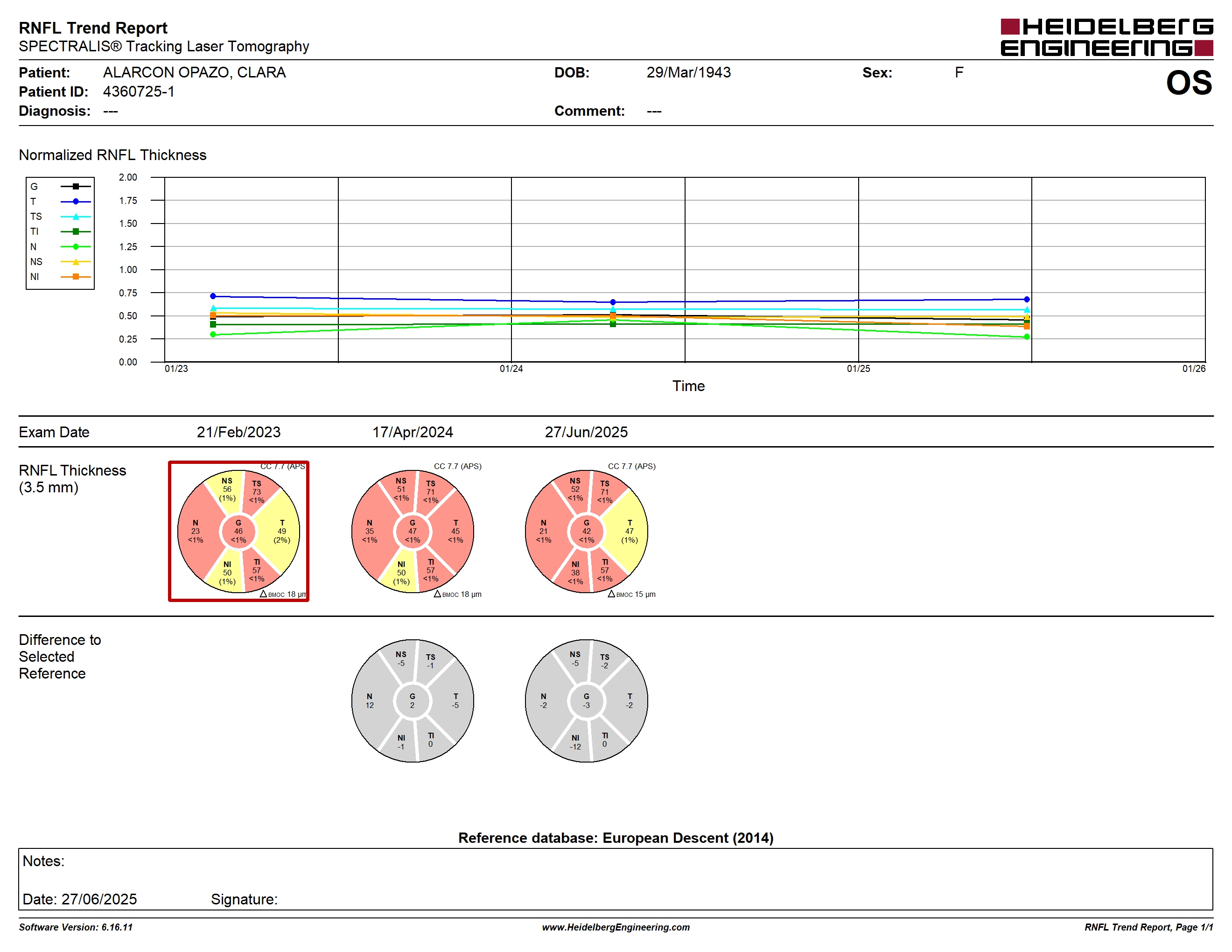
Task: Click the patient name ALARCON OPAZO, CLARA
Action: pyautogui.click(x=195, y=72)
